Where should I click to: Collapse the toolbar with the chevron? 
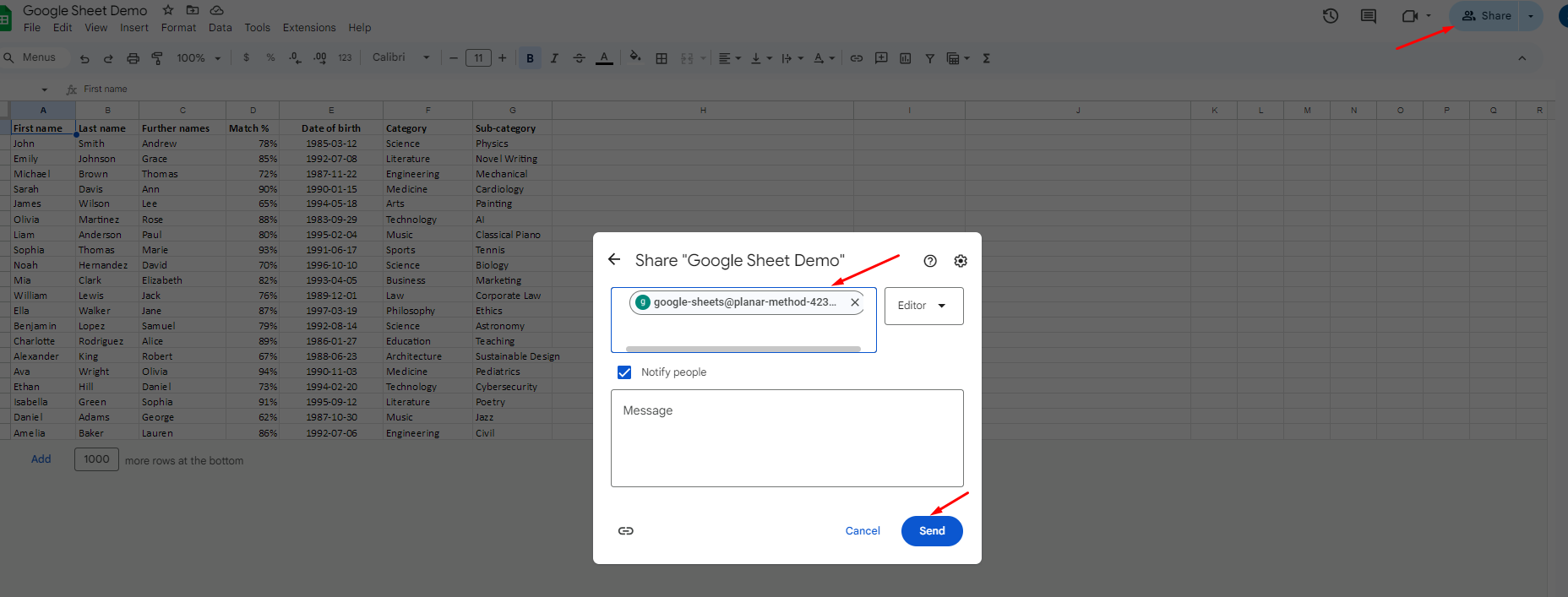1522,58
